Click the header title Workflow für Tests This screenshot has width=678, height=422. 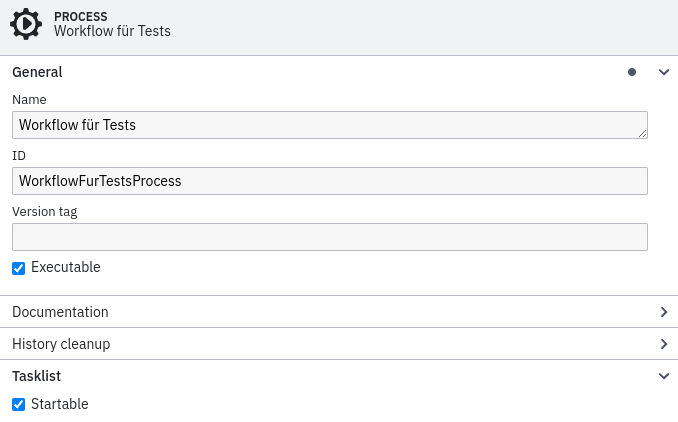click(112, 31)
